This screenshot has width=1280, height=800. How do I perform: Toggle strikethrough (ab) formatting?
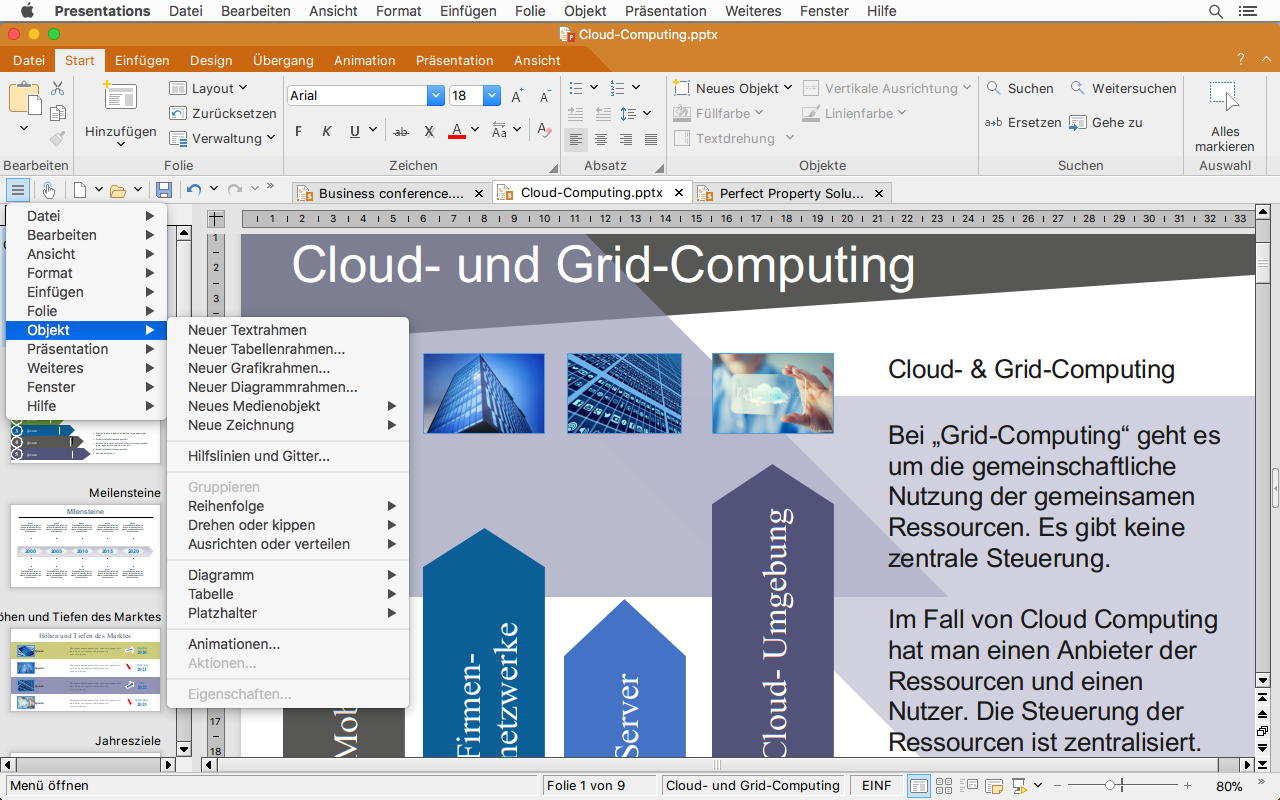click(x=401, y=131)
